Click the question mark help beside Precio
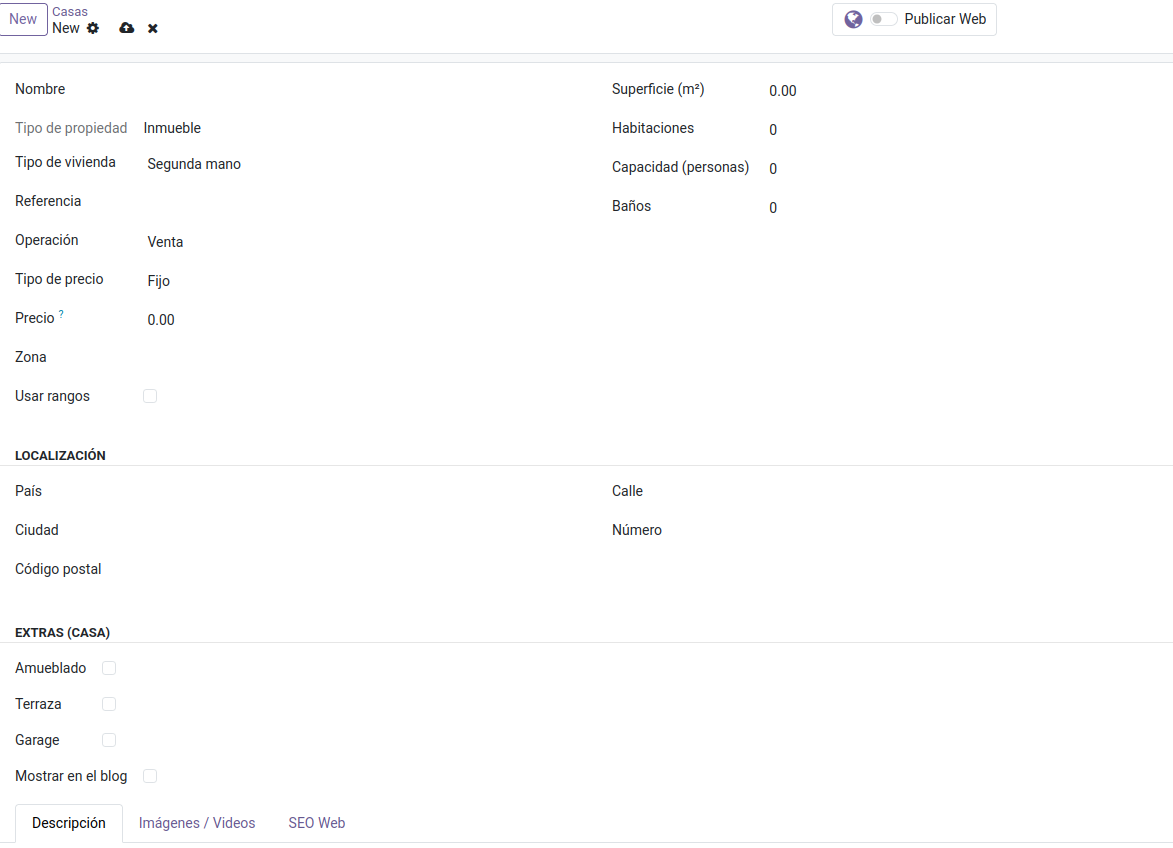1173x848 pixels. click(62, 312)
